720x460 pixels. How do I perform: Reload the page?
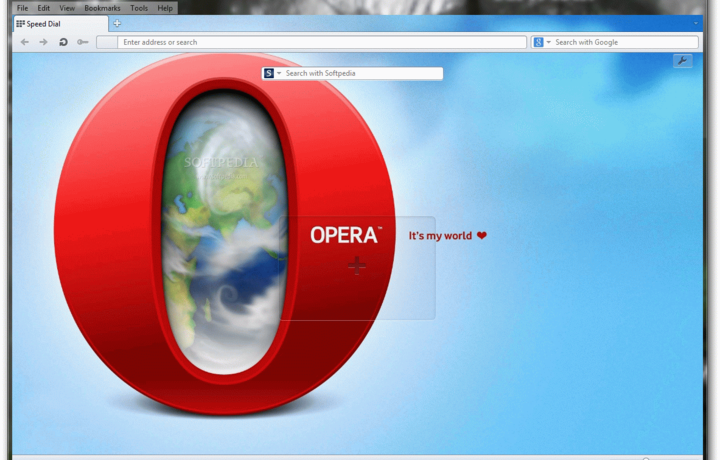click(x=63, y=42)
